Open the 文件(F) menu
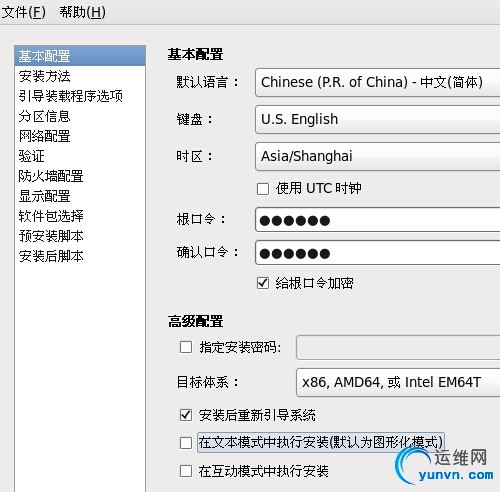The width and height of the screenshot is (500, 492). point(23,12)
